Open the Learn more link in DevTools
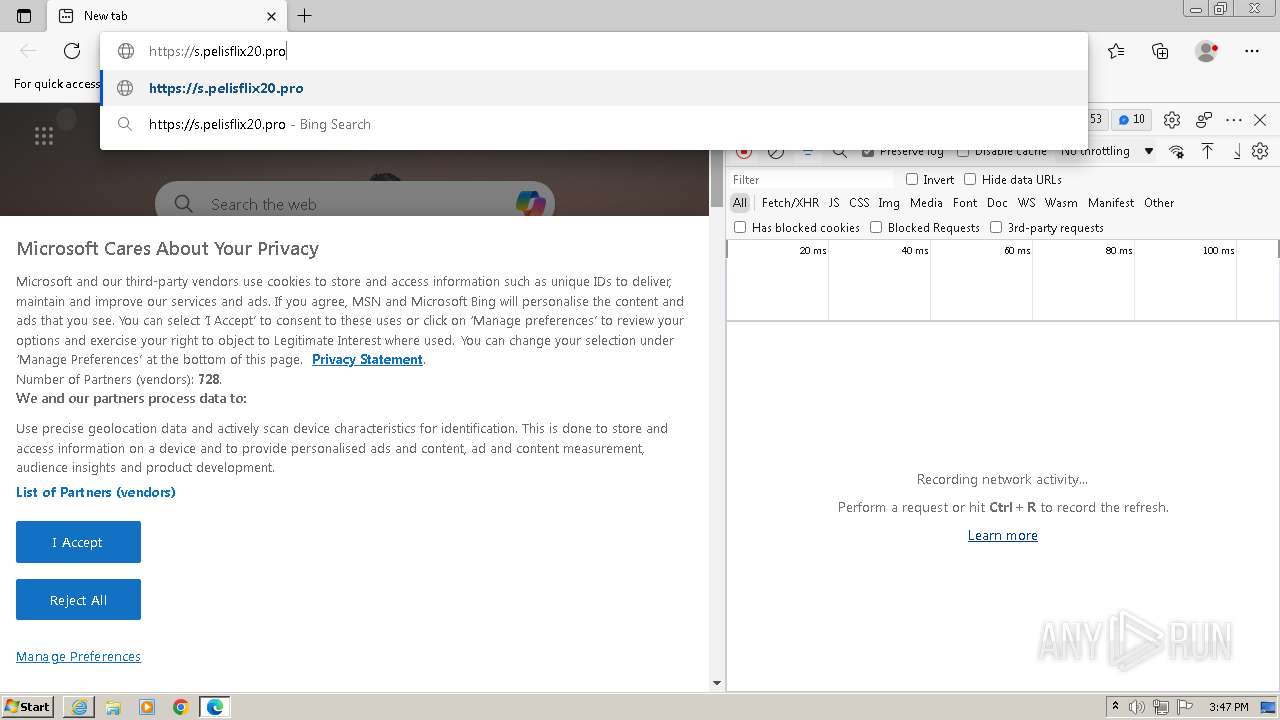 pos(1002,536)
